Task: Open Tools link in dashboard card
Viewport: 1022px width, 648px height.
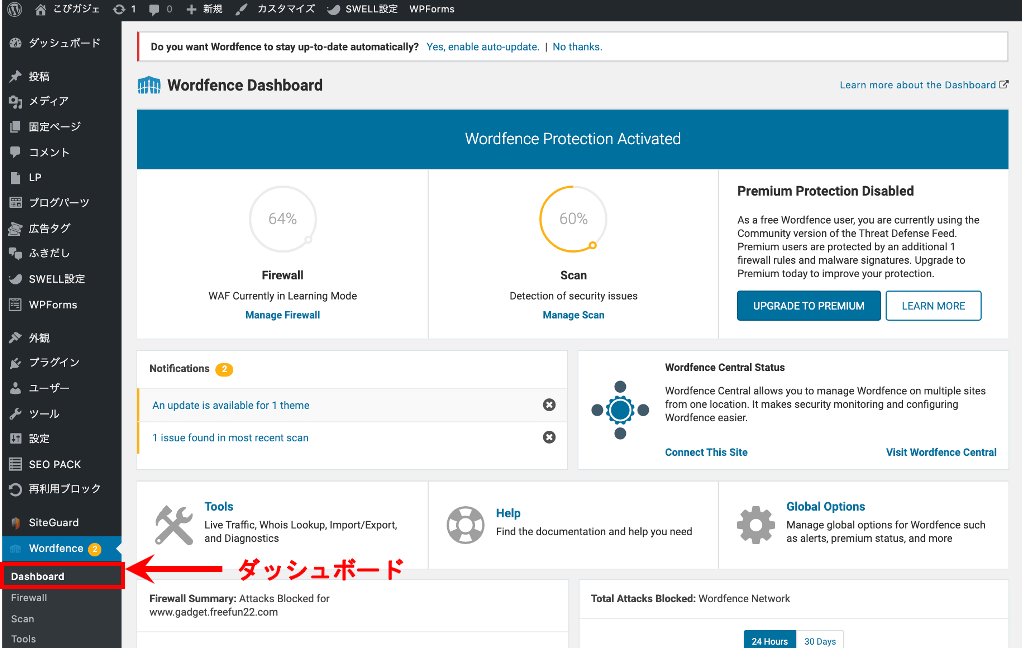Action: [219, 507]
